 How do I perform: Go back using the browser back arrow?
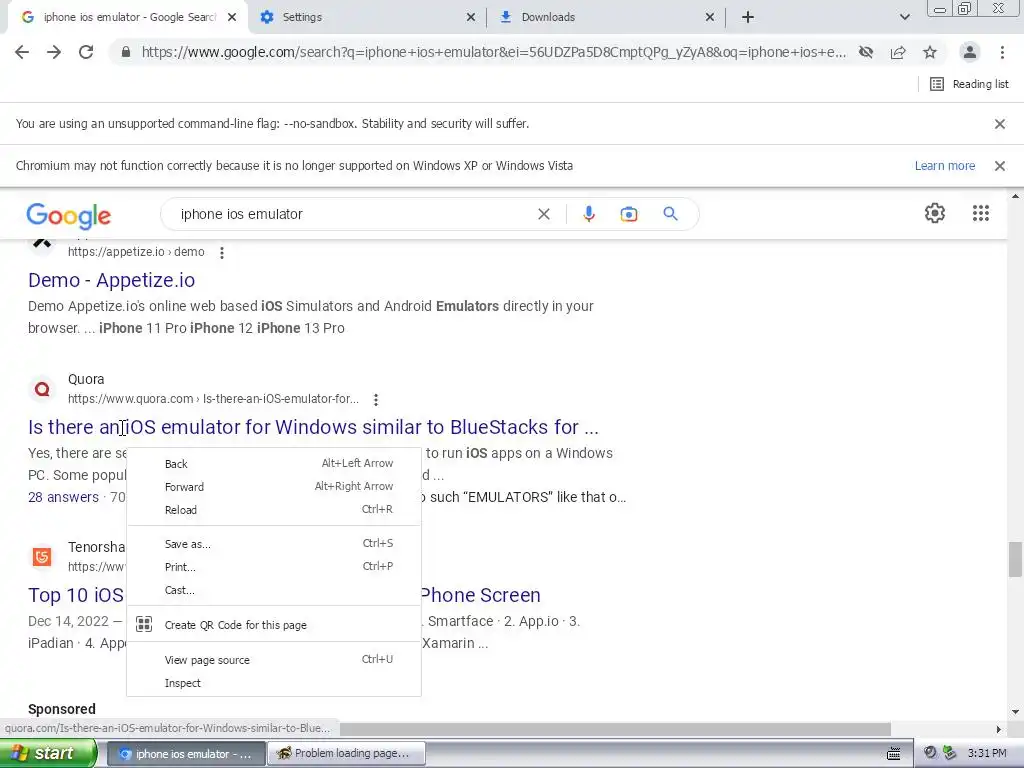22,52
